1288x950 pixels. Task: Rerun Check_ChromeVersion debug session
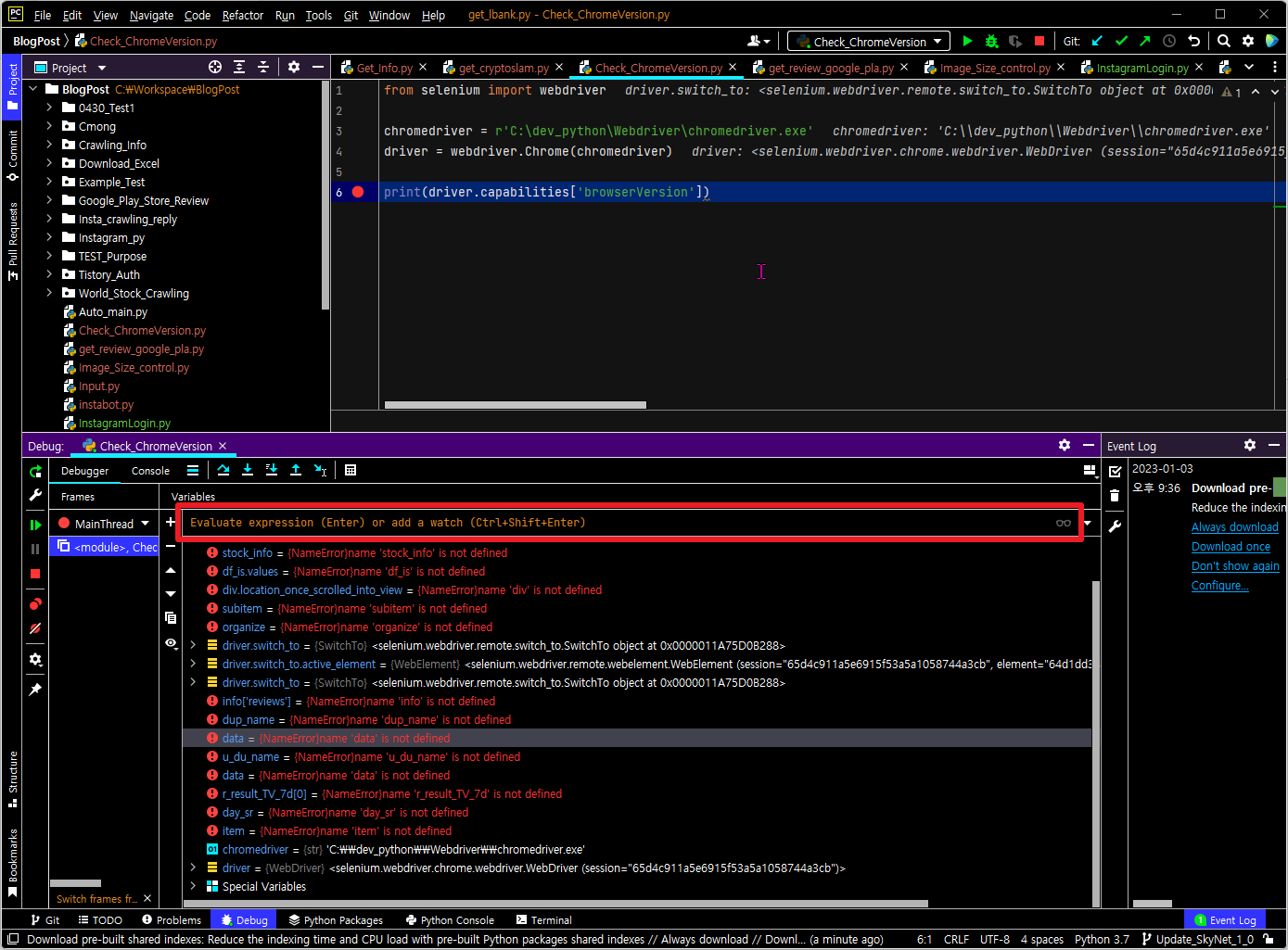(35, 471)
